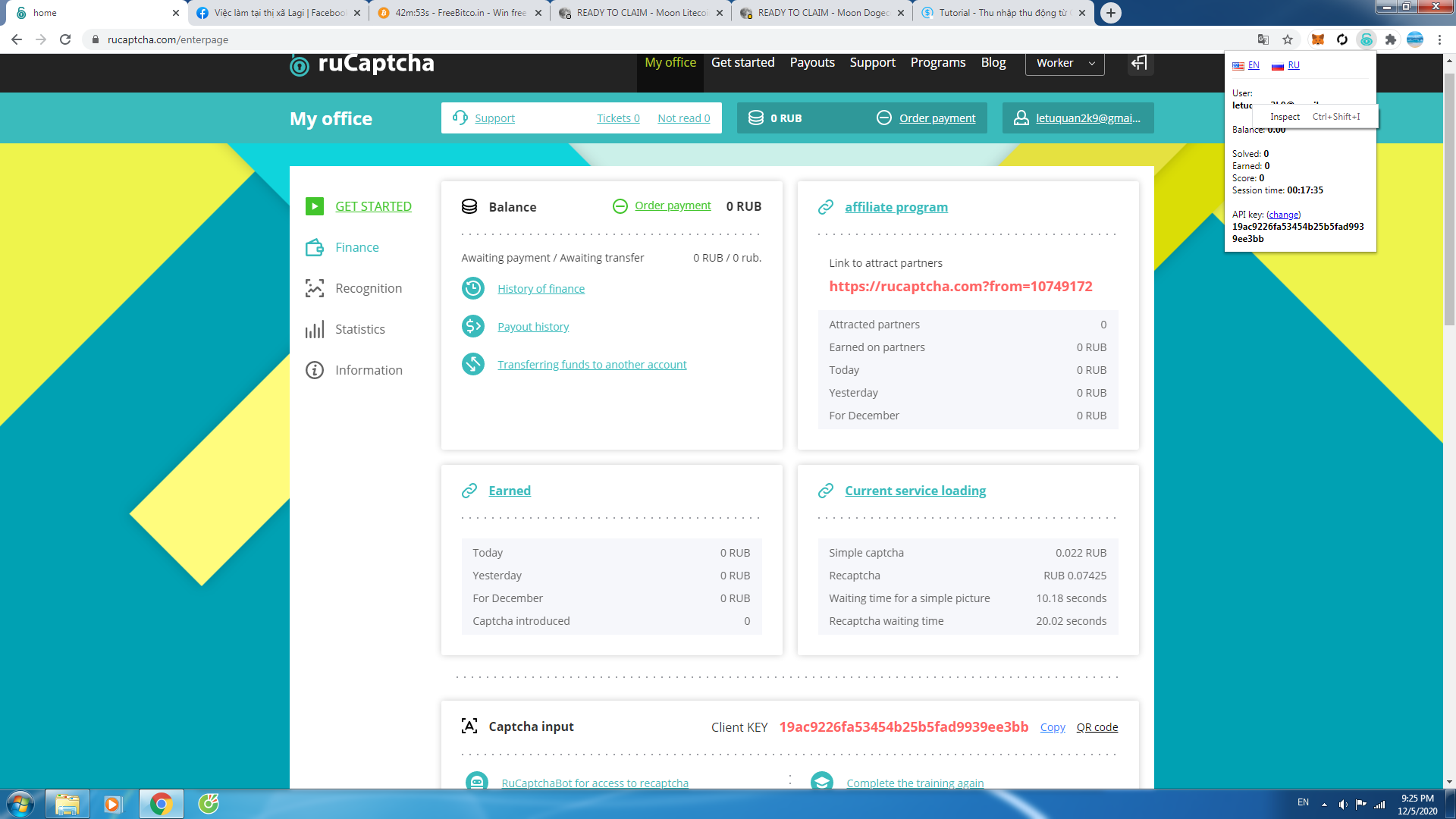
Task: Select Statistics in the left sidebar
Action: click(359, 329)
